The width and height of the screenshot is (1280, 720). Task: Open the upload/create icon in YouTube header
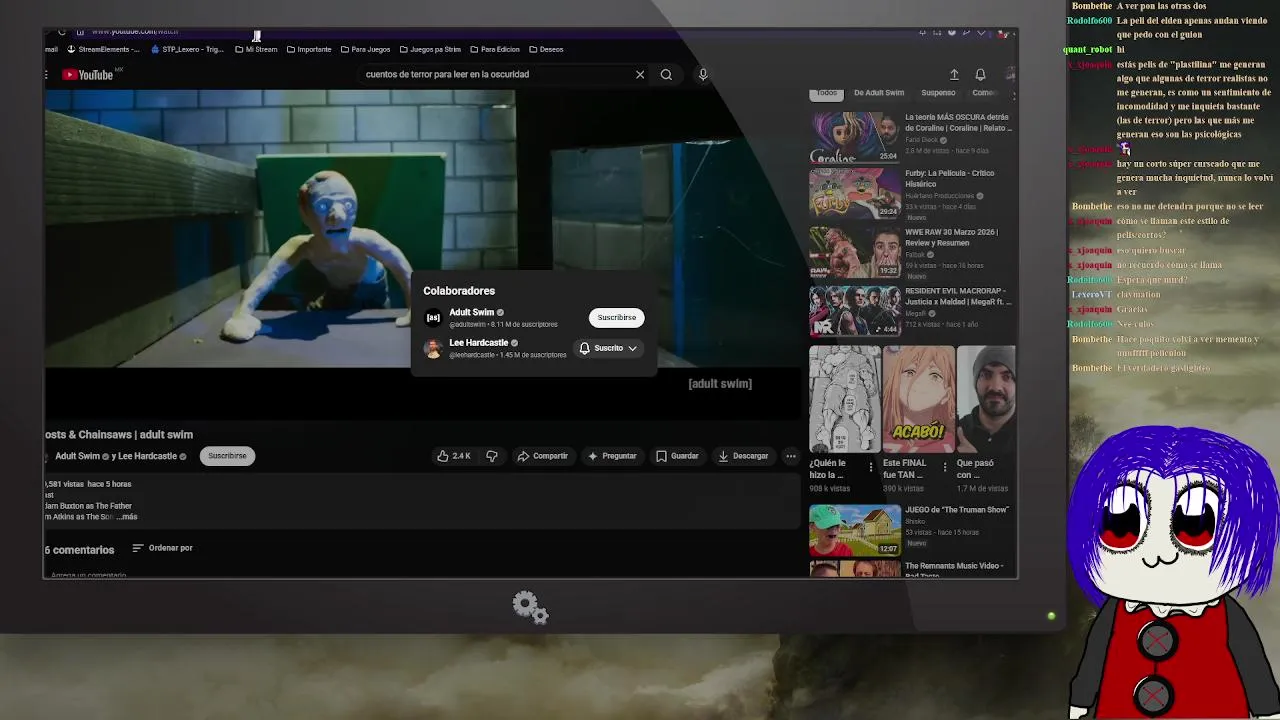coord(954,75)
